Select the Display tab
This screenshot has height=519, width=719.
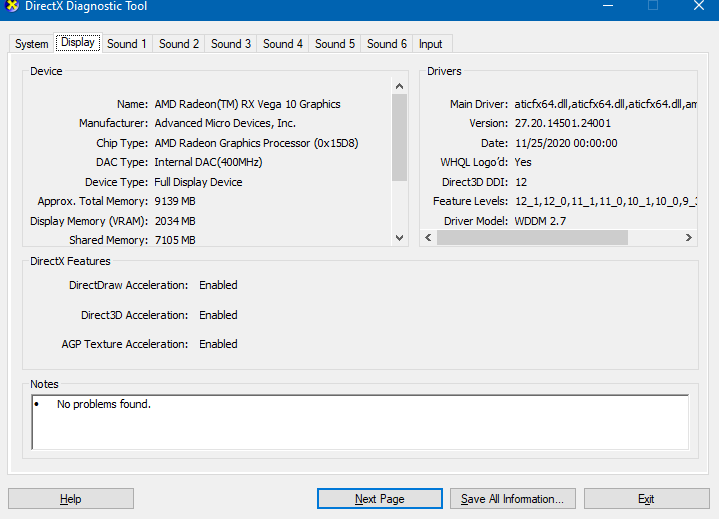click(x=78, y=43)
